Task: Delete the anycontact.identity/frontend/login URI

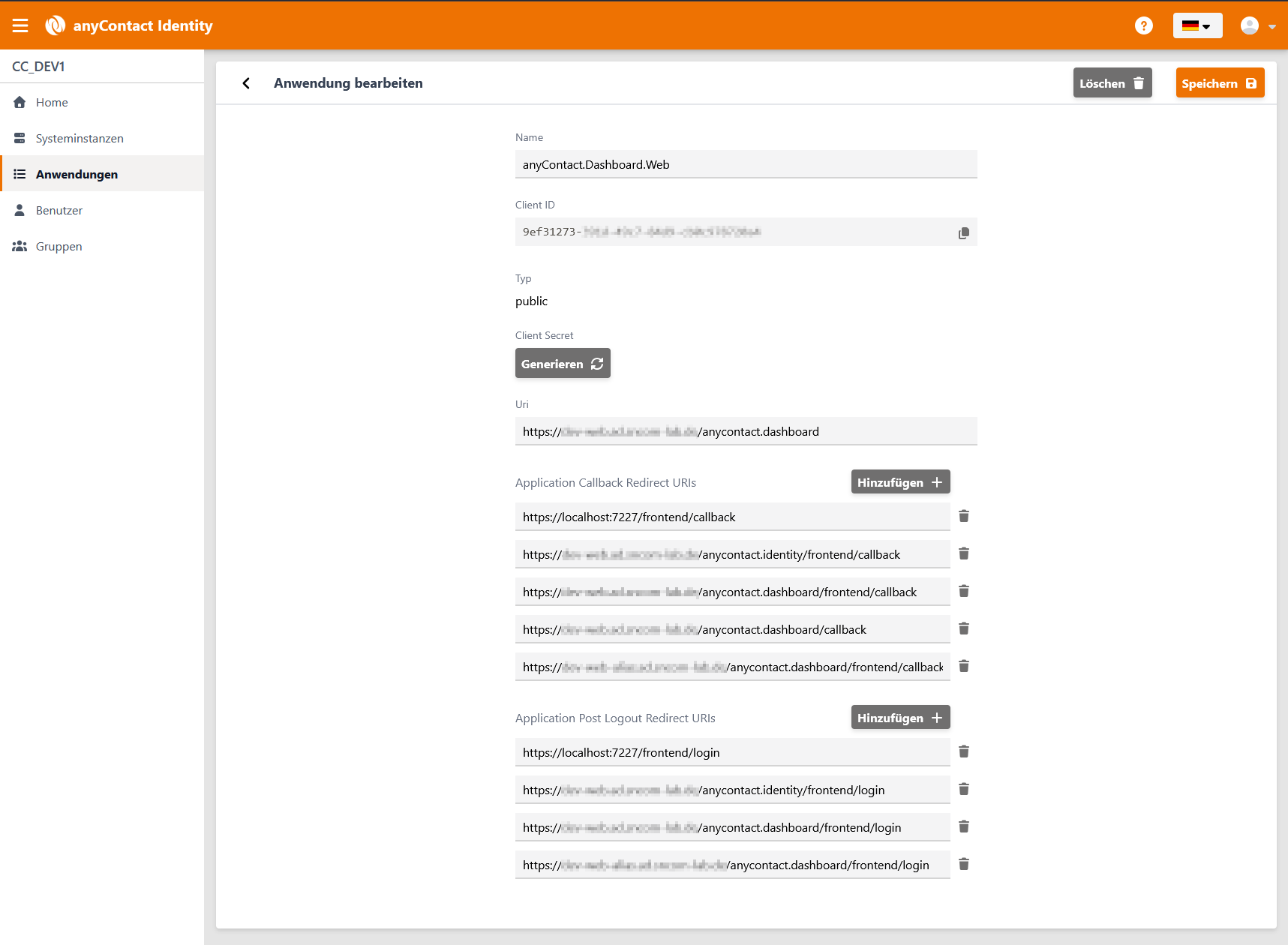Action: point(964,789)
